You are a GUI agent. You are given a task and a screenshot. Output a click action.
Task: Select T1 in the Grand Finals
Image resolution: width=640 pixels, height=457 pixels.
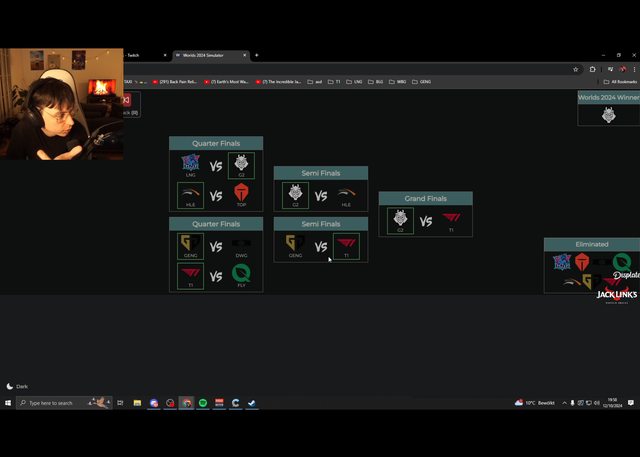pos(451,220)
